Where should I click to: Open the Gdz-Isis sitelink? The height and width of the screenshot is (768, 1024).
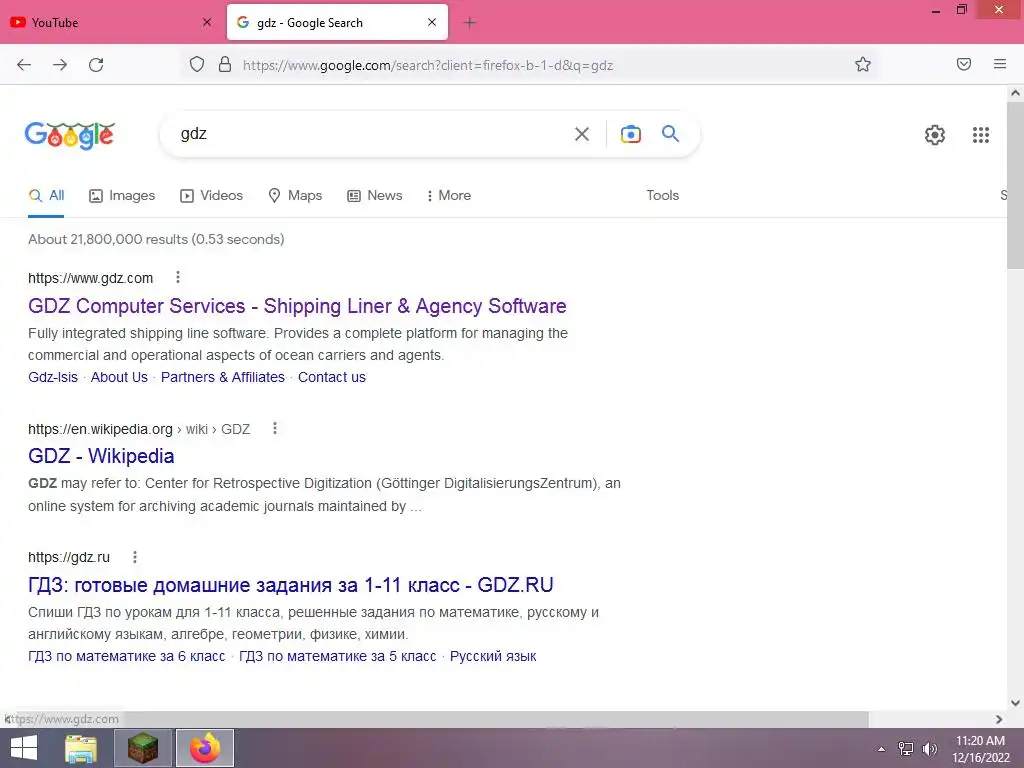(53, 377)
